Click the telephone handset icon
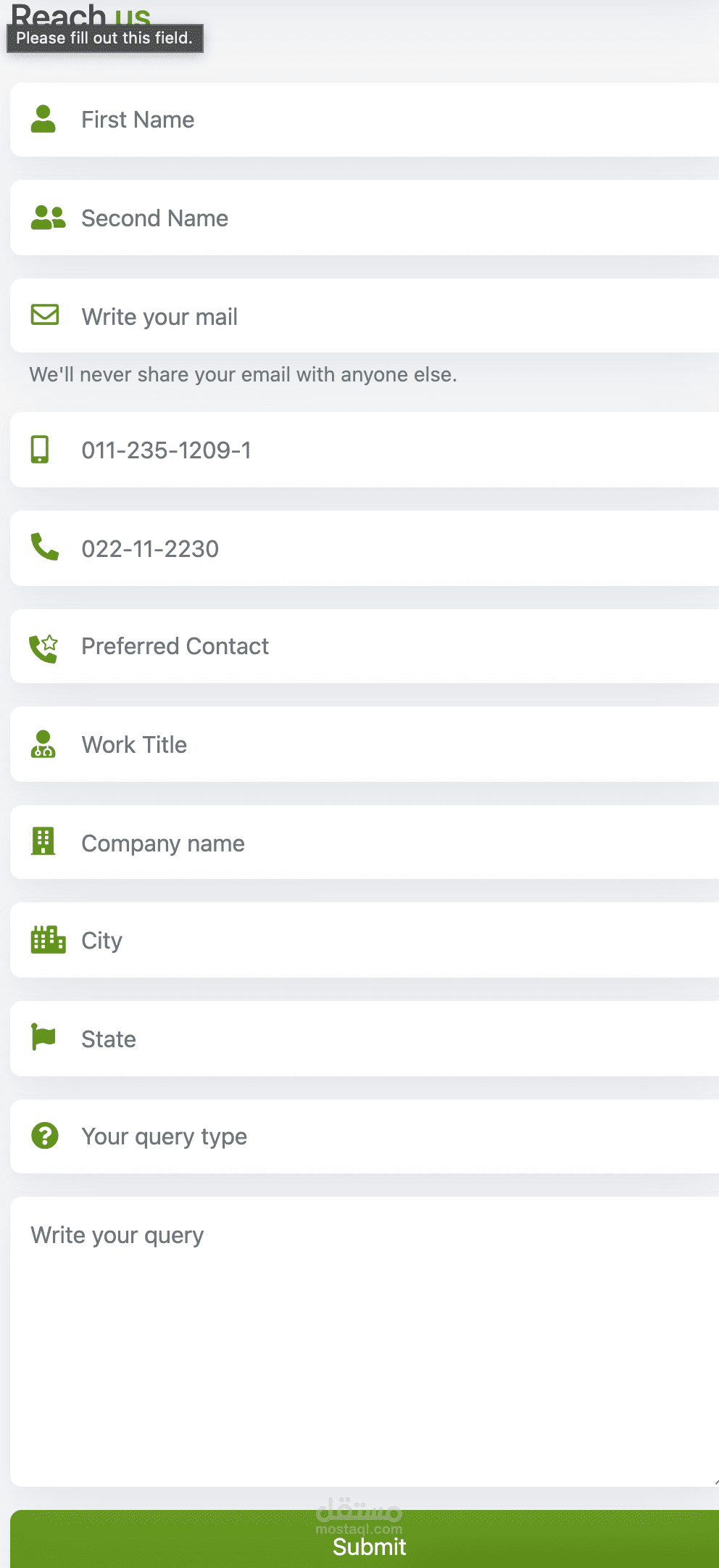This screenshot has height=1568, width=719. click(44, 547)
